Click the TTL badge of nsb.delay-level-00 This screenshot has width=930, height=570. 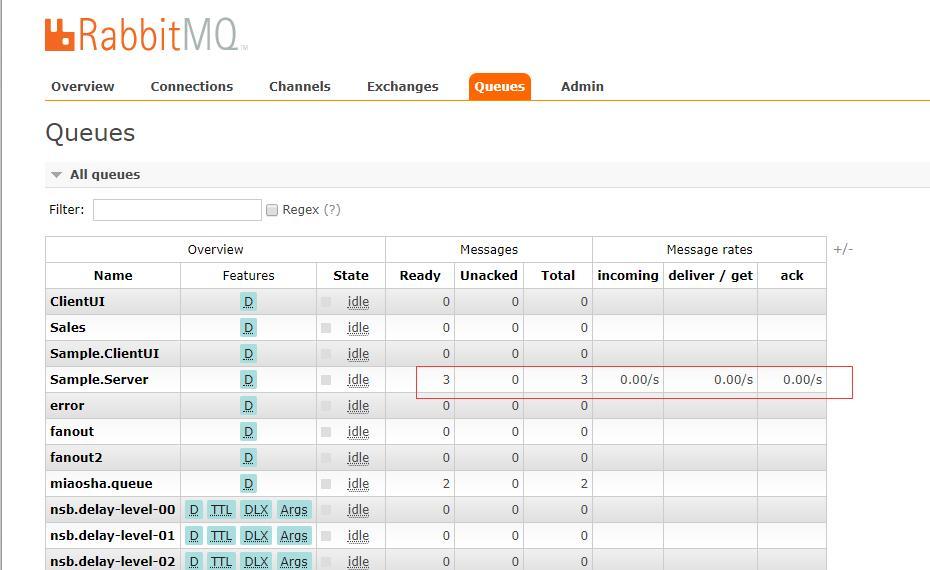(x=221, y=510)
